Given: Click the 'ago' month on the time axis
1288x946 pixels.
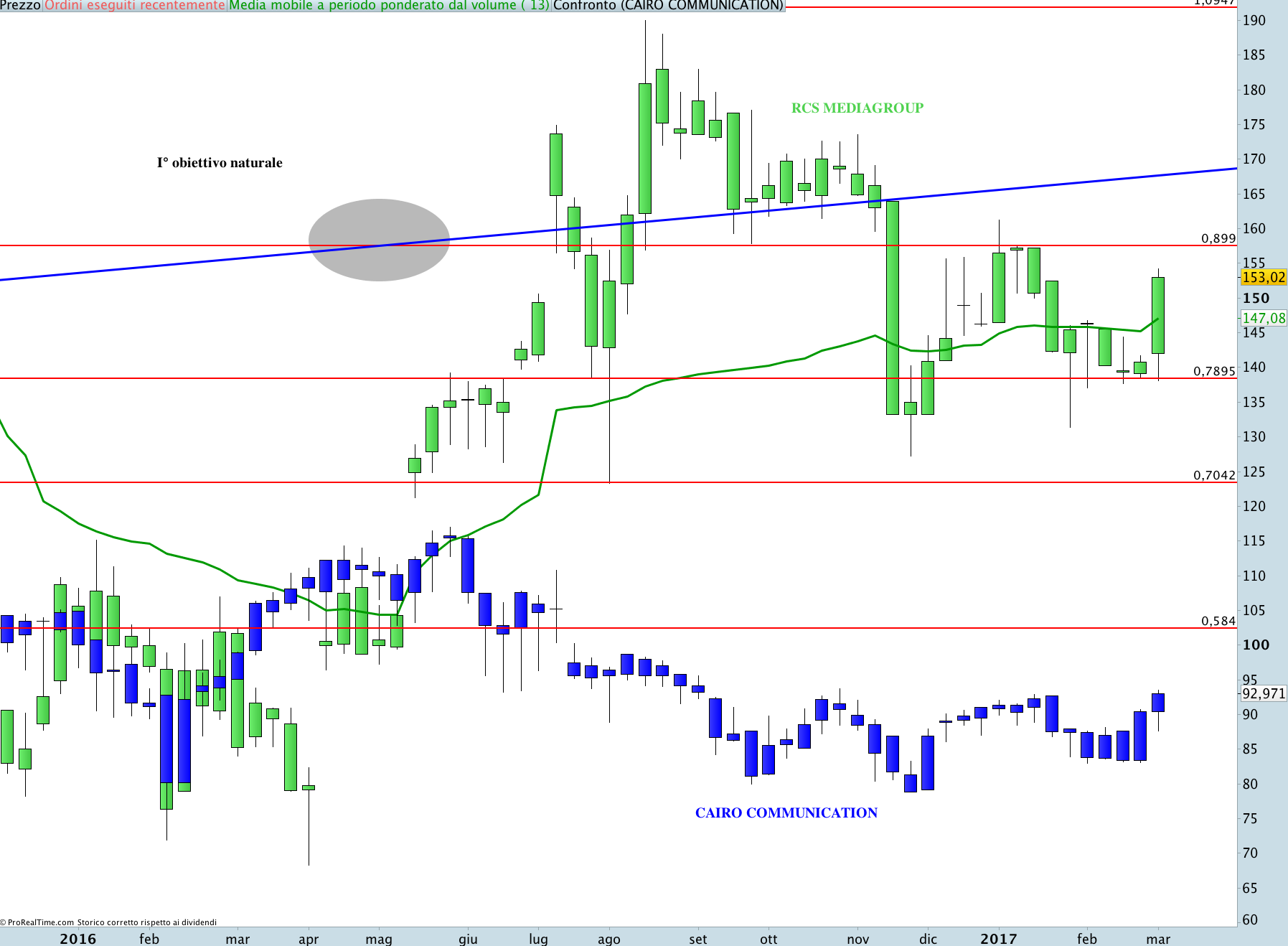Looking at the screenshot, I should [608, 940].
